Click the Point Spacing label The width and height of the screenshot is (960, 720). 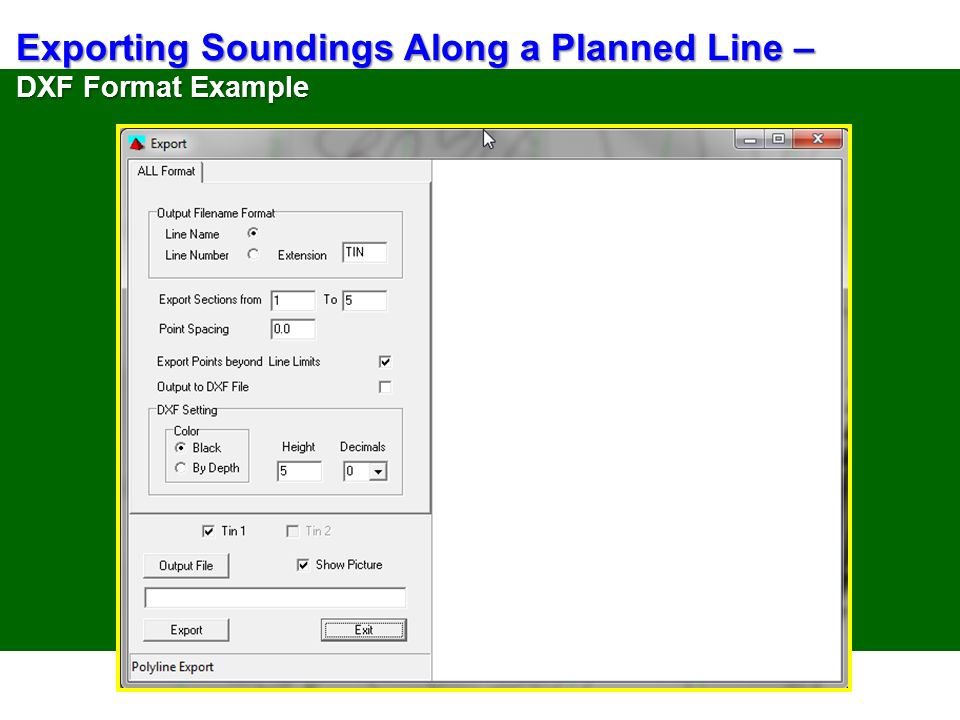[x=194, y=329]
